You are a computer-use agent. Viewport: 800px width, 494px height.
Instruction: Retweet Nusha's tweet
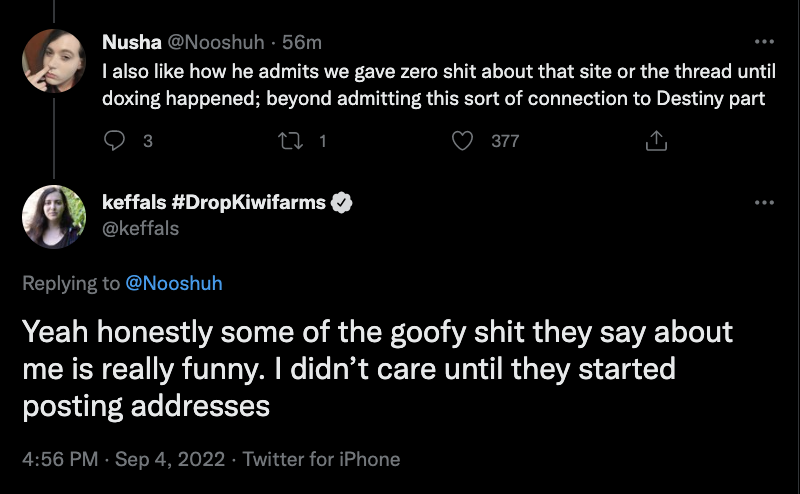[x=290, y=141]
